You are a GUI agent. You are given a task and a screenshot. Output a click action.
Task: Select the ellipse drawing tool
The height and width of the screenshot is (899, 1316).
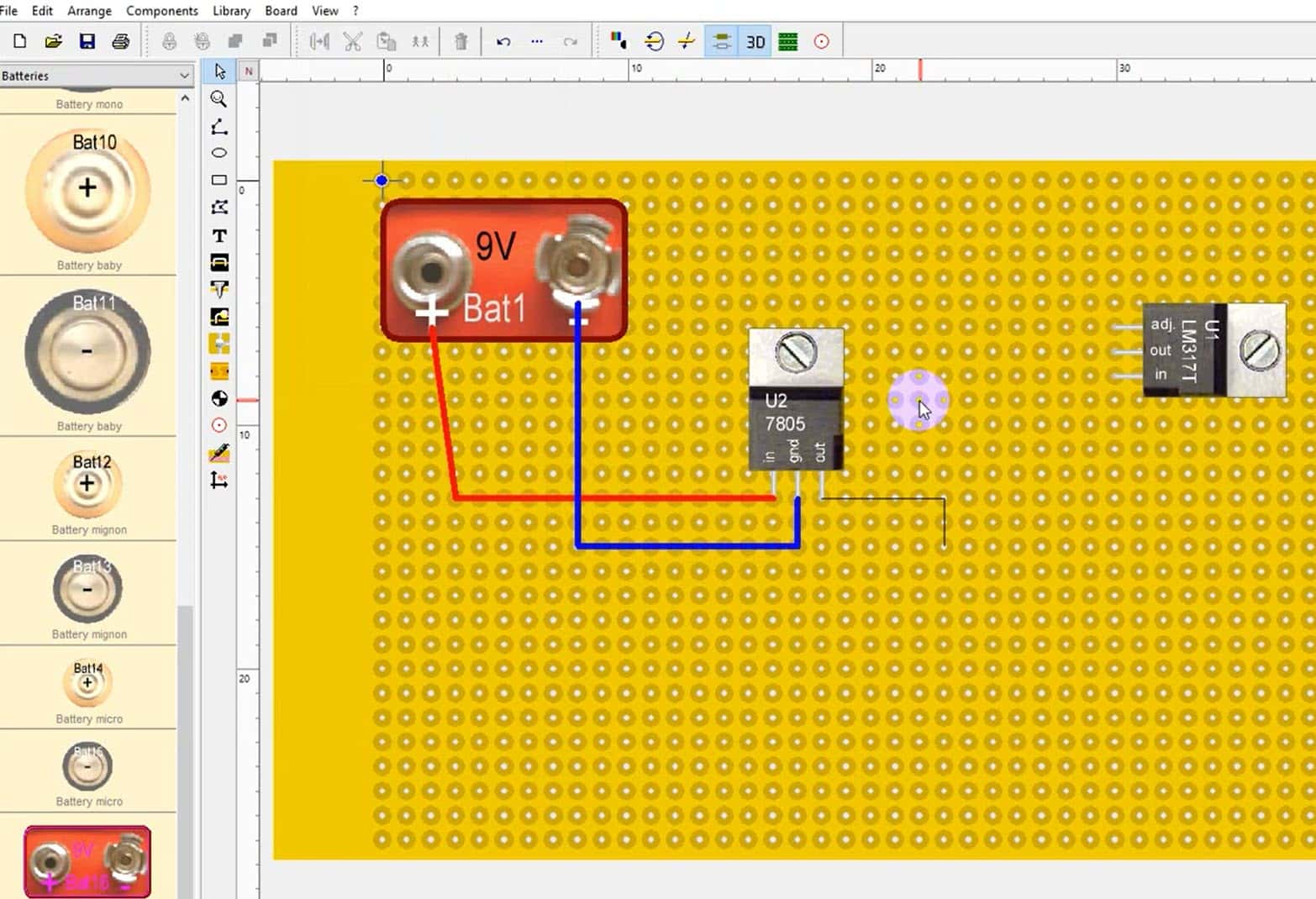tap(218, 153)
